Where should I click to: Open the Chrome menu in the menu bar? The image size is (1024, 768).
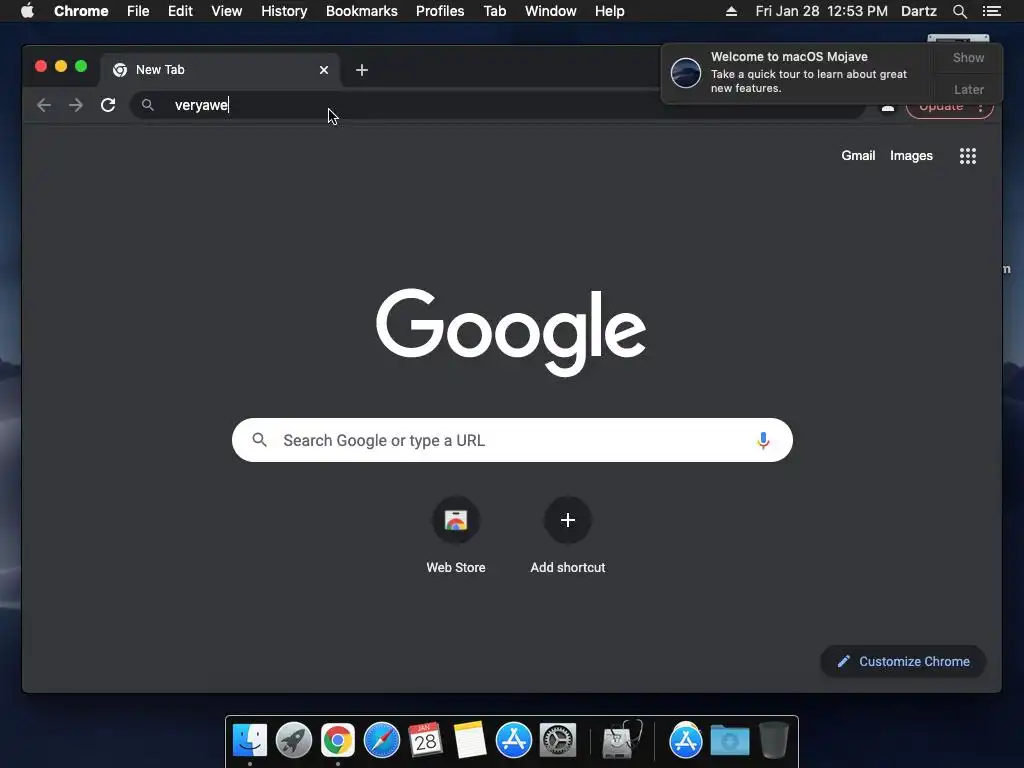pos(81,11)
